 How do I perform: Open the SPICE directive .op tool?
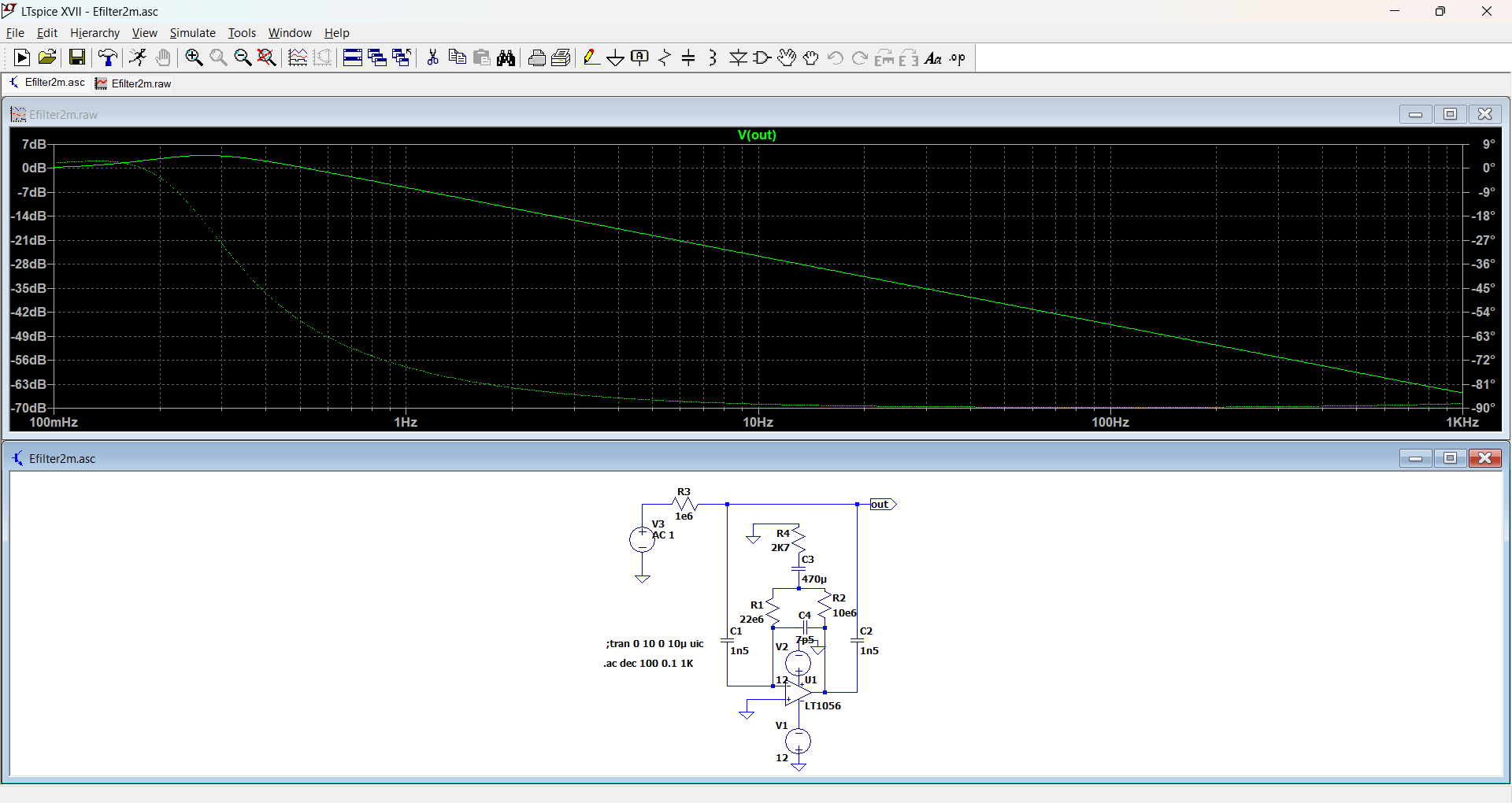tap(958, 57)
